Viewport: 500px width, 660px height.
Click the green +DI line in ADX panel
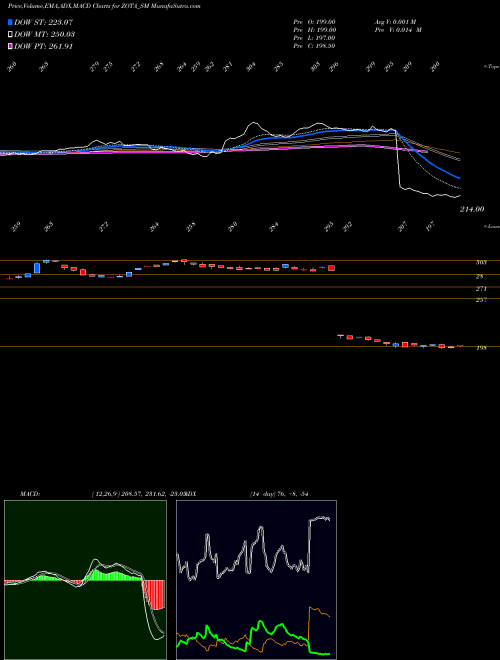click(253, 636)
